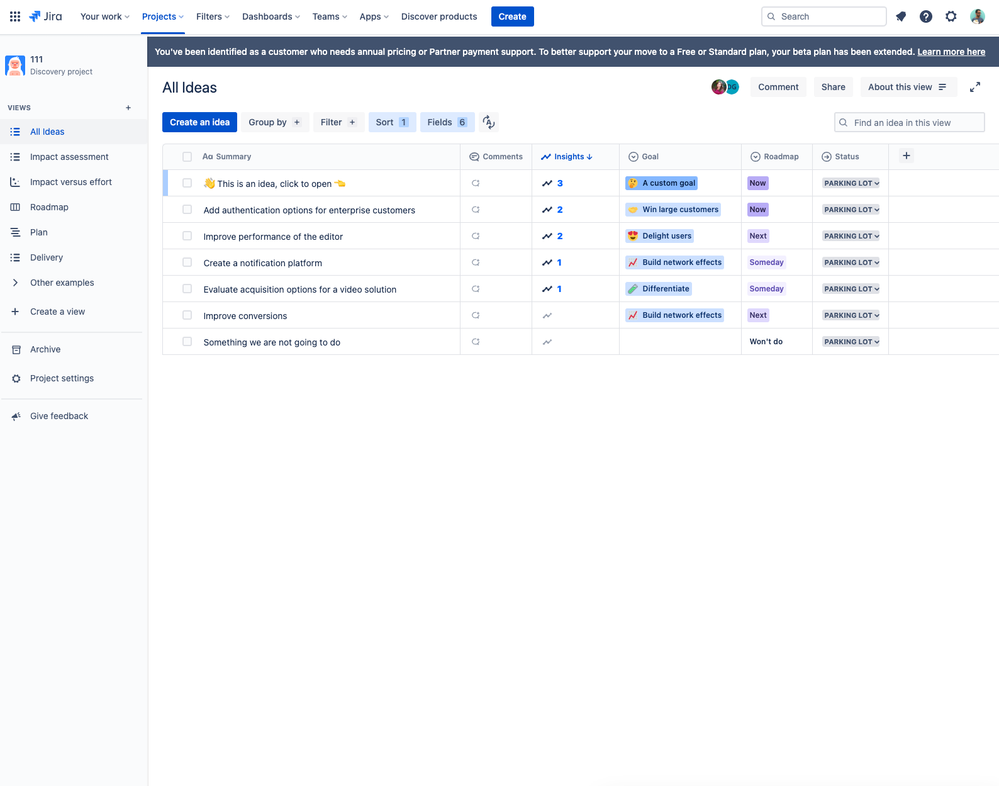Click empty insights icon for Something we are not going to do
Image resolution: width=999 pixels, height=786 pixels.
[547, 342]
